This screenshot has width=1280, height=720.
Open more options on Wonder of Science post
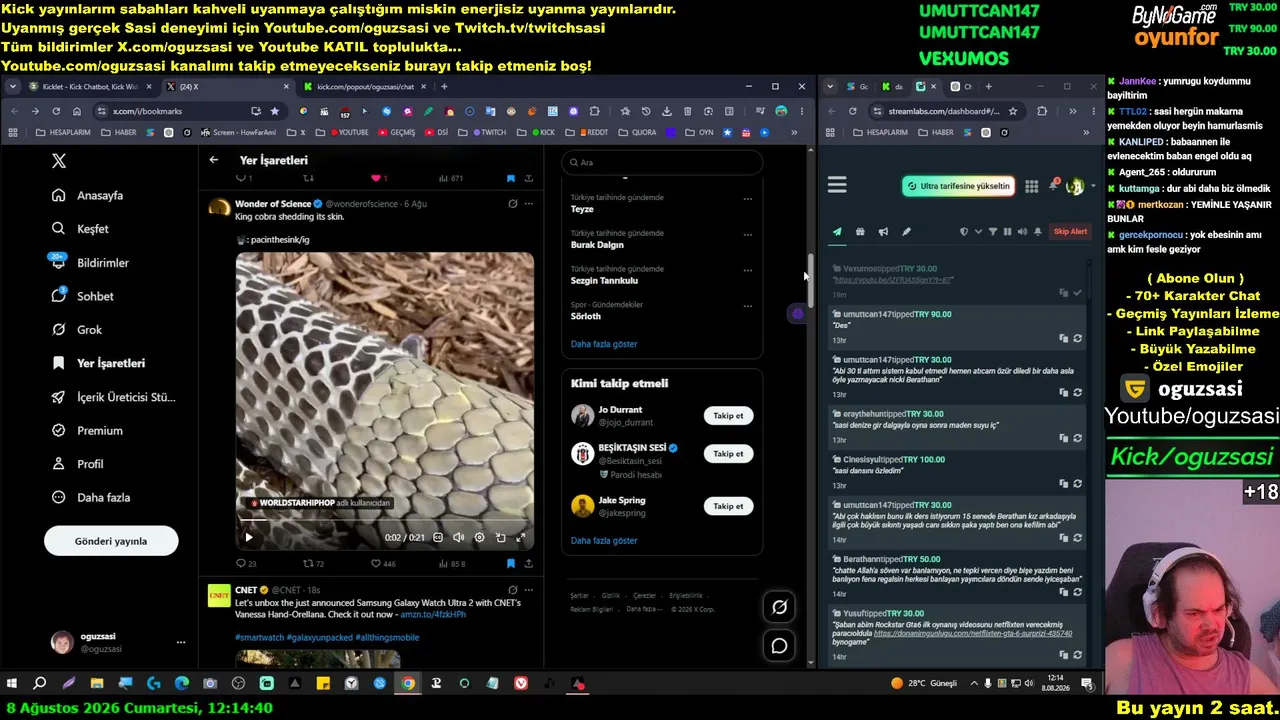click(529, 204)
